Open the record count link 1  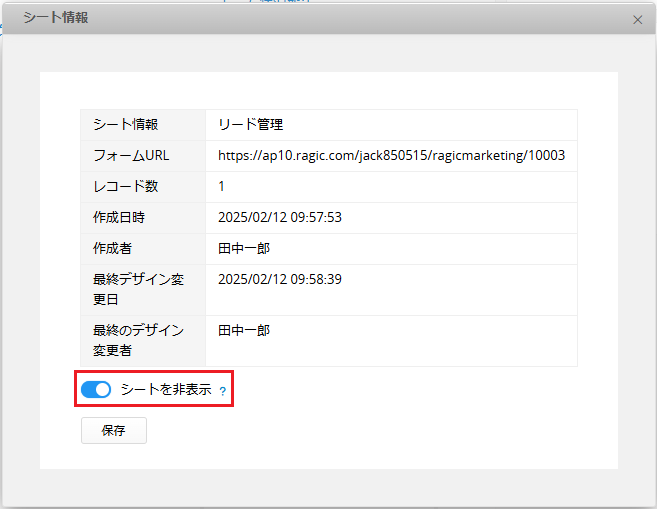click(x=222, y=186)
